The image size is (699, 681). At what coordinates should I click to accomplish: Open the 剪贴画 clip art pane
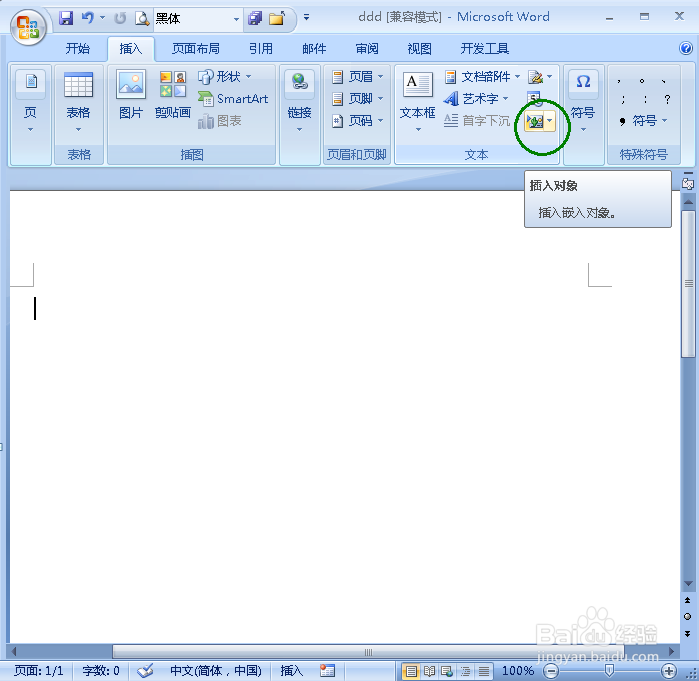[x=173, y=95]
